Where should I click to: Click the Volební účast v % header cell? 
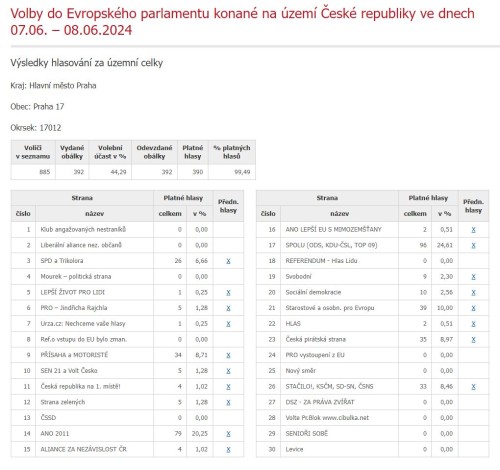pyautogui.click(x=110, y=152)
